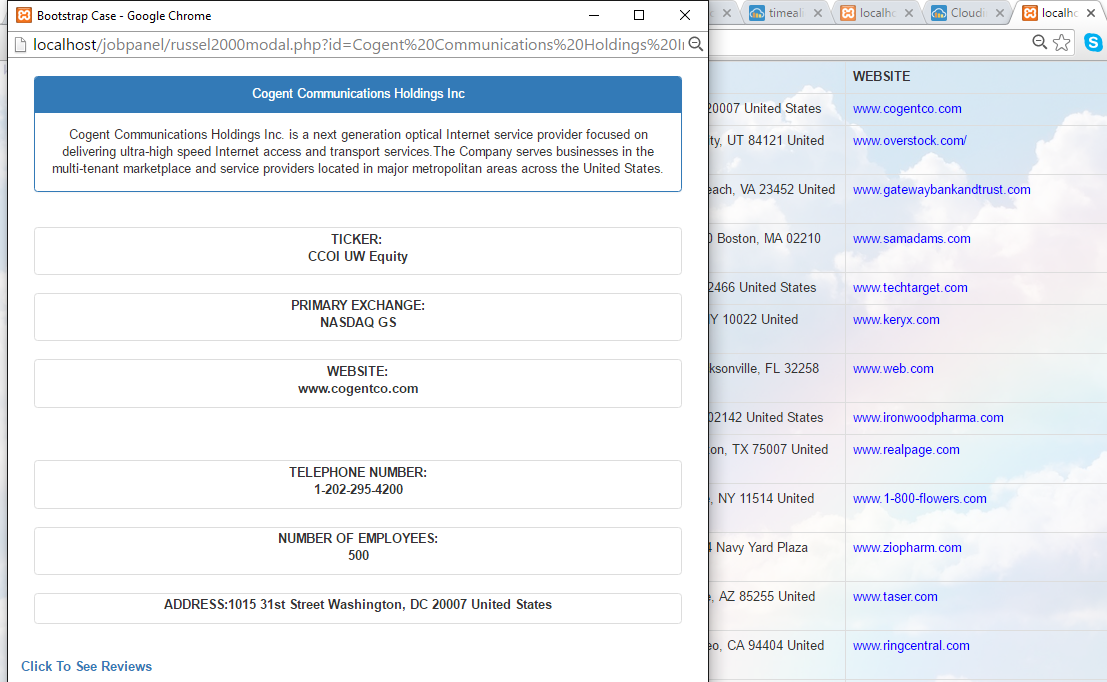Screen dimensions: 1107x682
Task: Close the middle localhost tab in background window
Action: 909,13
